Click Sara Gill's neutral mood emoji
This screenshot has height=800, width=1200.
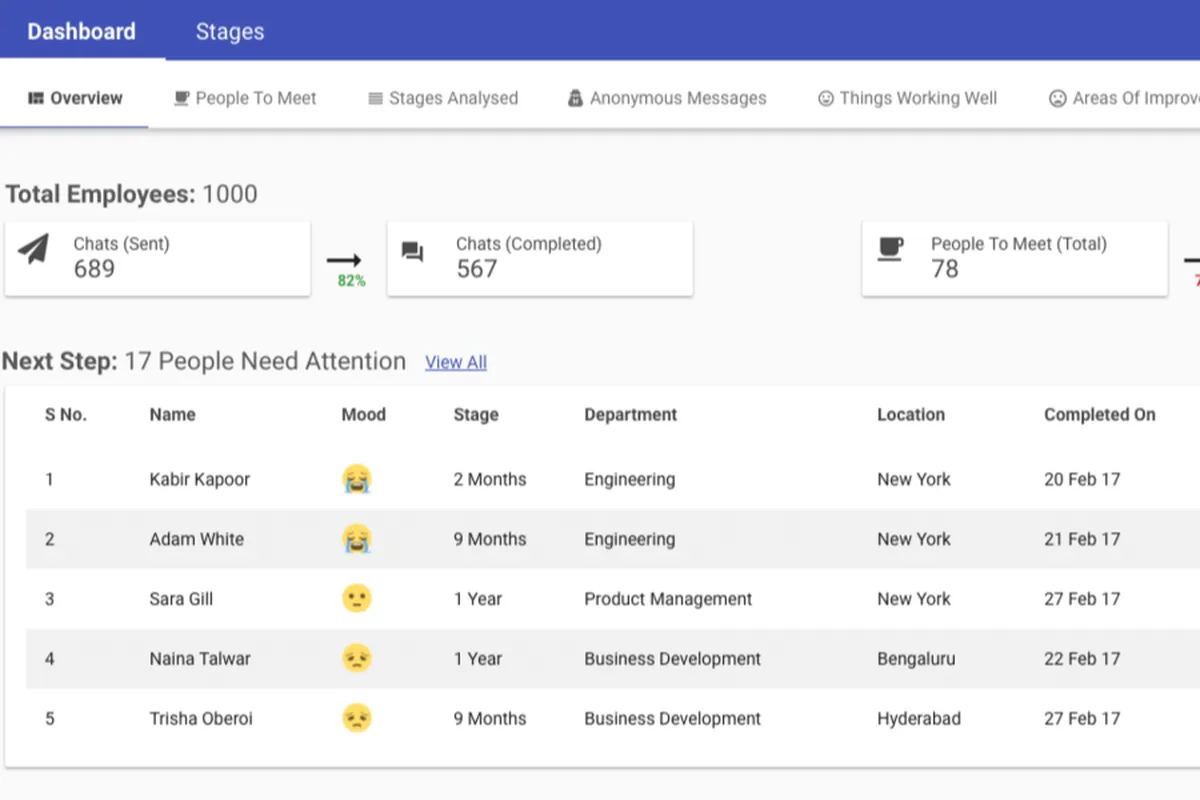click(356, 599)
